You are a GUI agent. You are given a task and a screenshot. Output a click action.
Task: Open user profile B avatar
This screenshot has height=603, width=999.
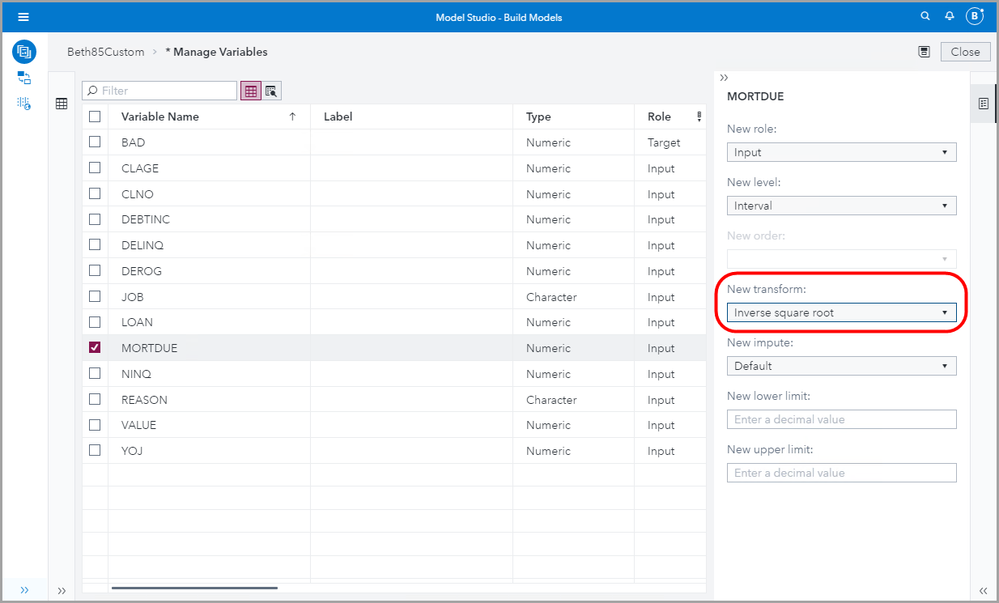975,17
